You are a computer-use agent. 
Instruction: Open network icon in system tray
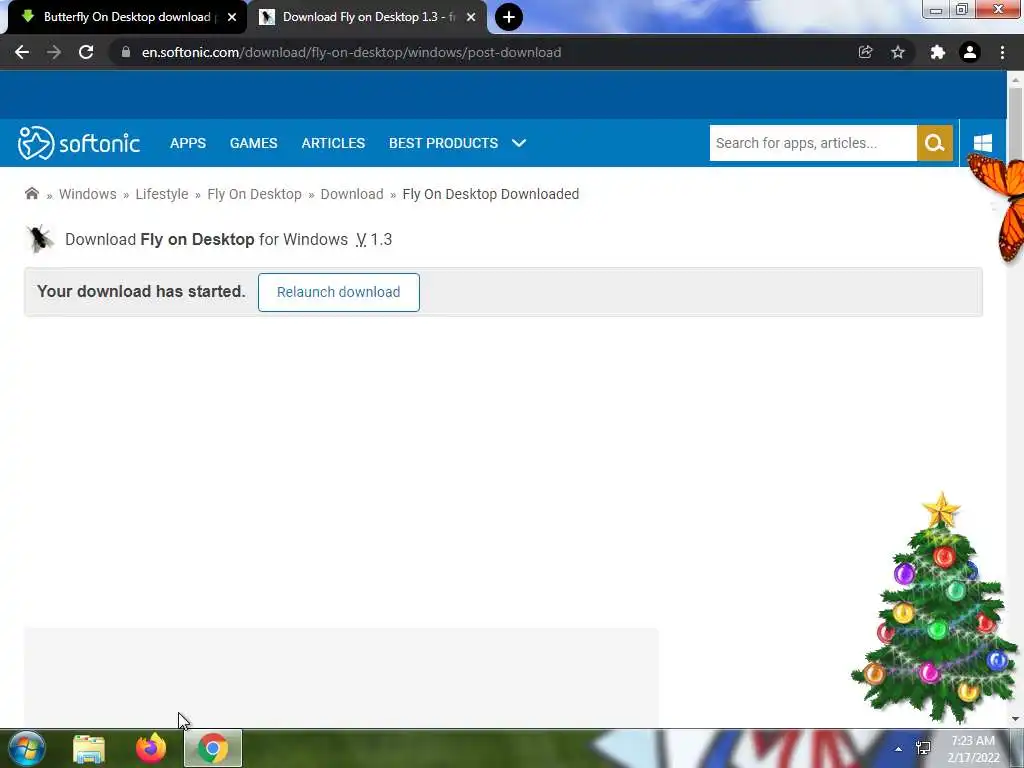pos(923,748)
